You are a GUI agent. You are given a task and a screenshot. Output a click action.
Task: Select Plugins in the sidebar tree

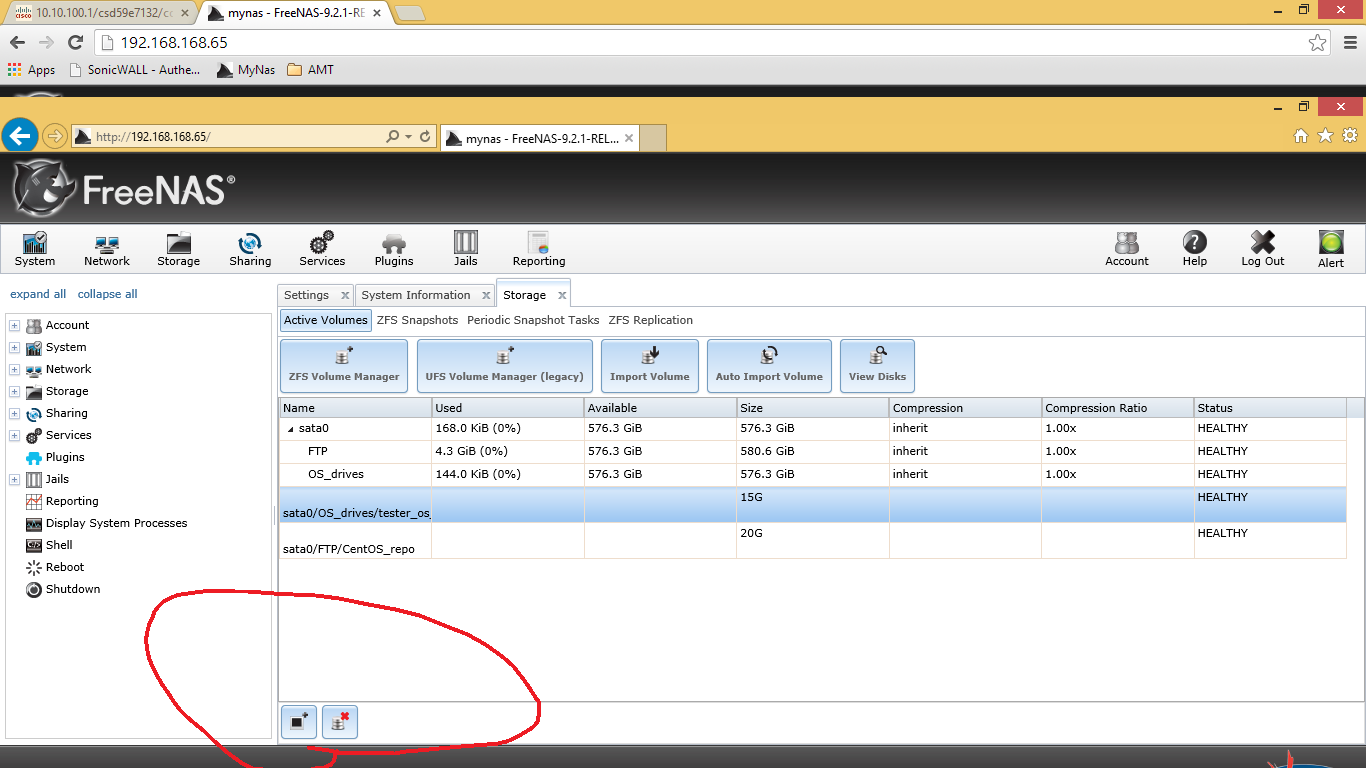click(x=65, y=457)
